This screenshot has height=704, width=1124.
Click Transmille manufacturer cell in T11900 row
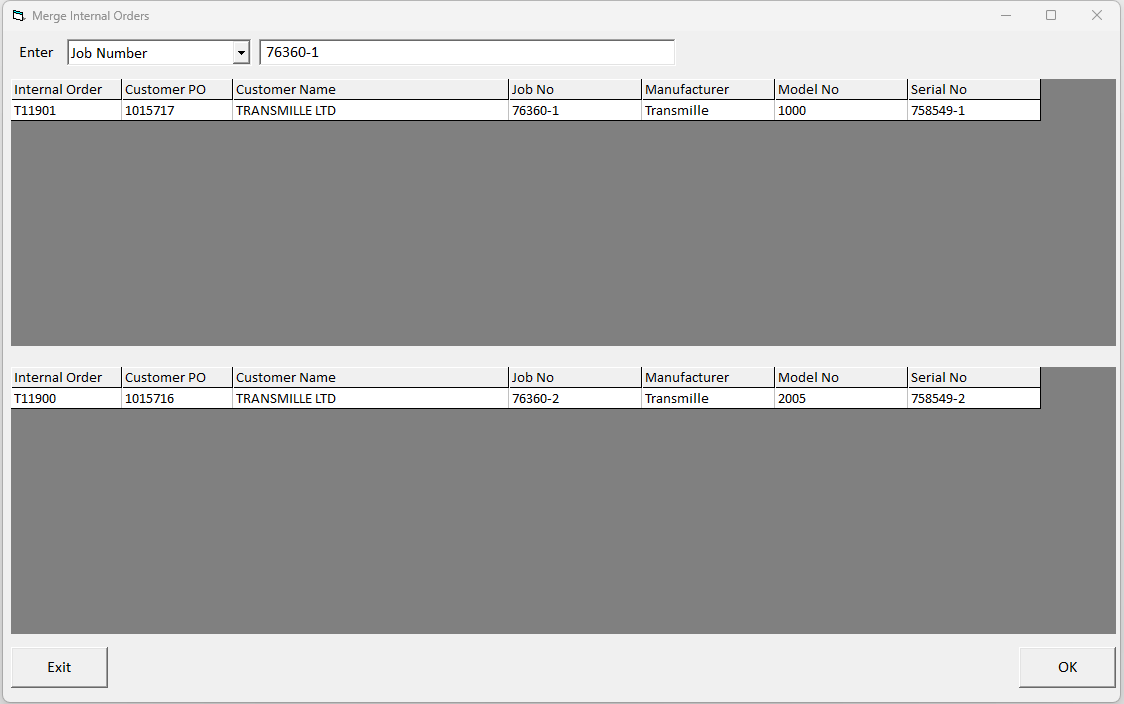[708, 399]
